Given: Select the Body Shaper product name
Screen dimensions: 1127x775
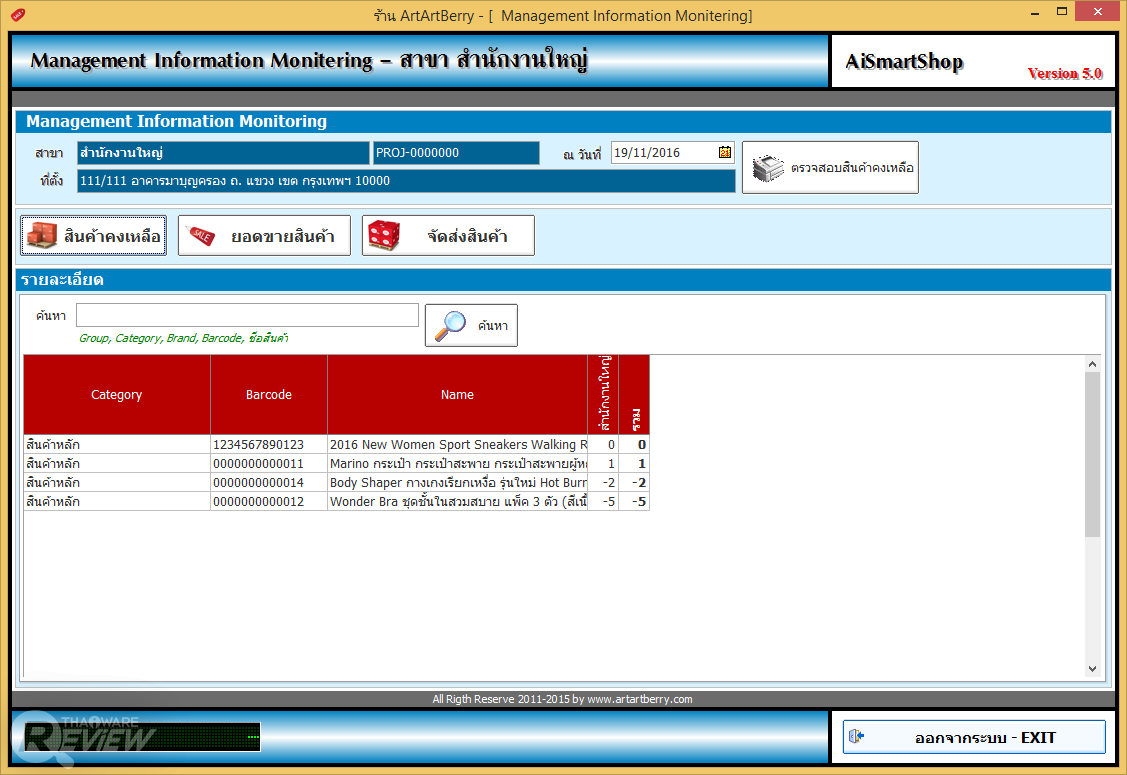Looking at the screenshot, I should point(457,482).
